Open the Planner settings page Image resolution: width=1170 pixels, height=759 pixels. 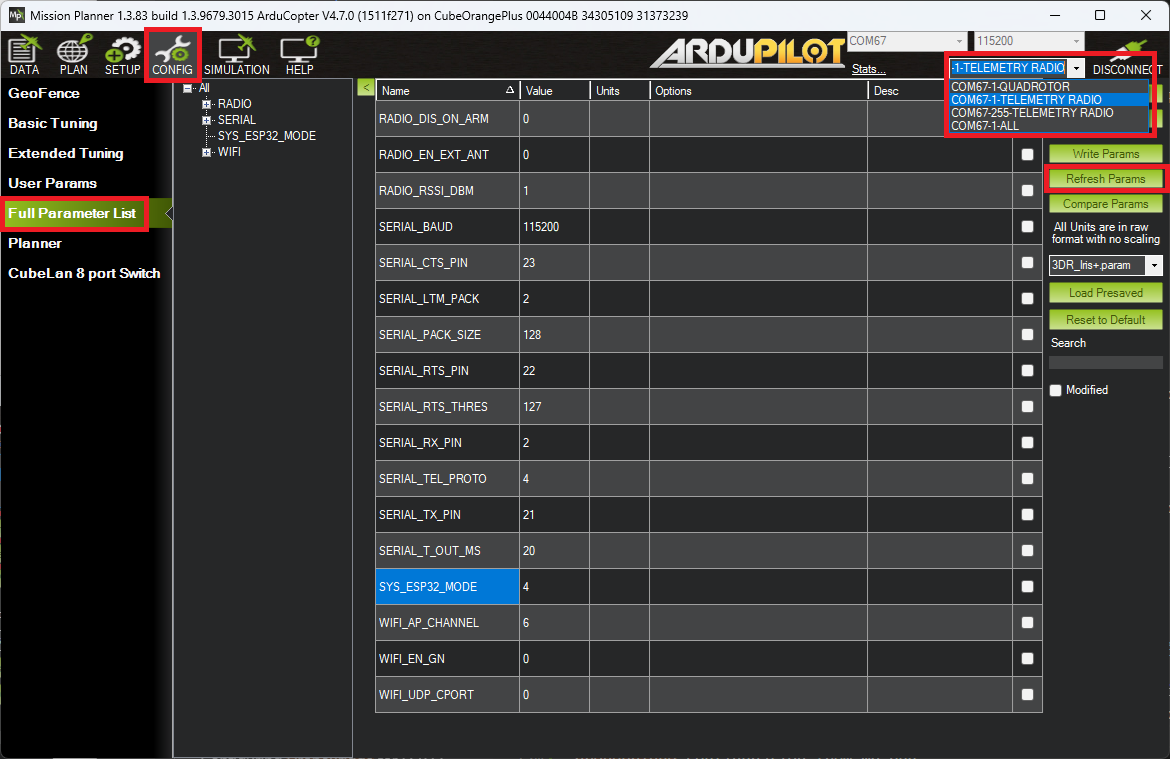[34, 243]
